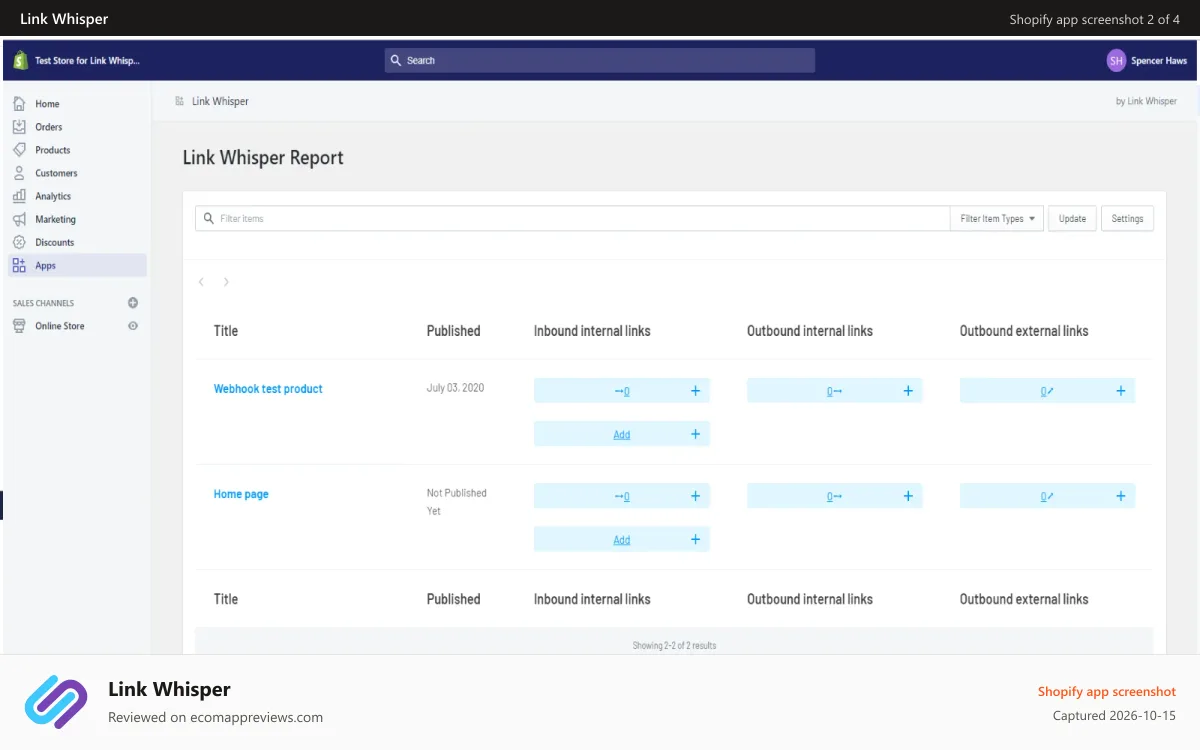Viewport: 1200px width, 750px height.
Task: Click the Link Whisper breadcrumb text
Action: [220, 101]
